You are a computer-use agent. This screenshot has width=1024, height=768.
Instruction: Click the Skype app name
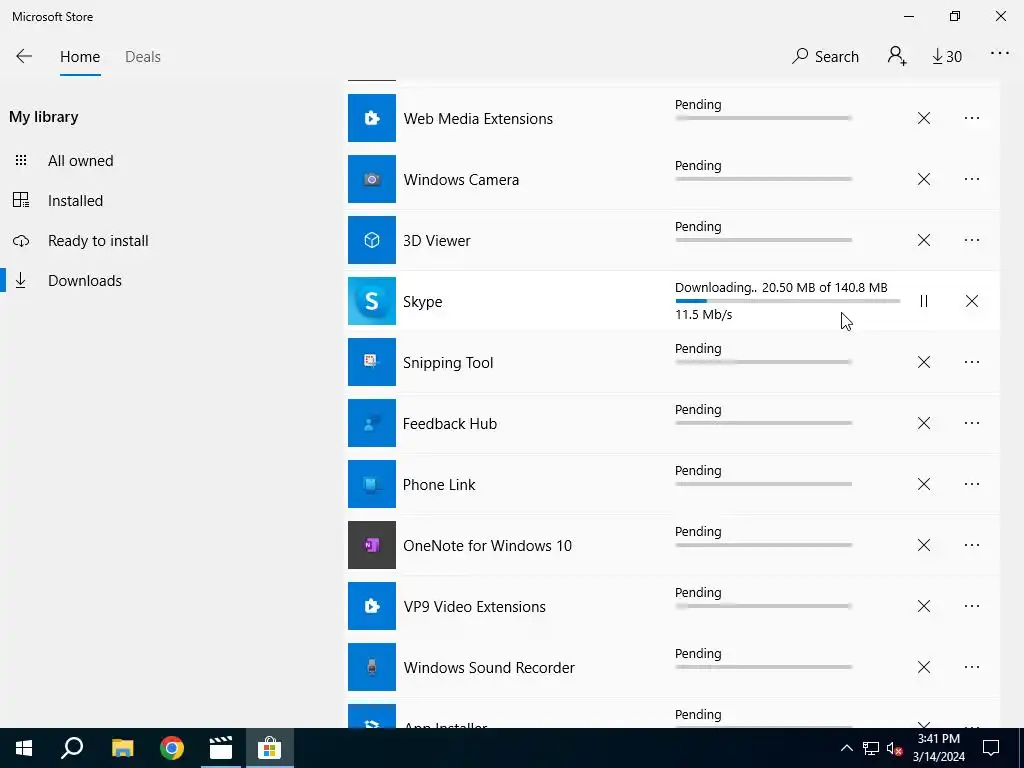pyautogui.click(x=423, y=302)
